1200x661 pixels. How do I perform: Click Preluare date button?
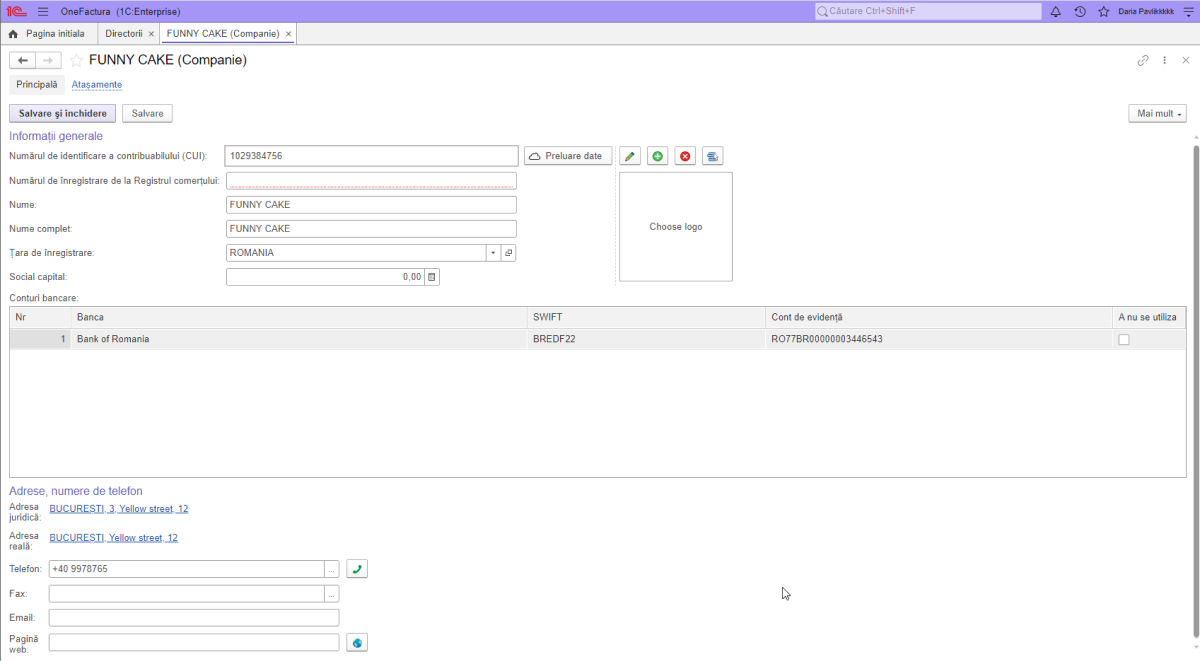[568, 156]
